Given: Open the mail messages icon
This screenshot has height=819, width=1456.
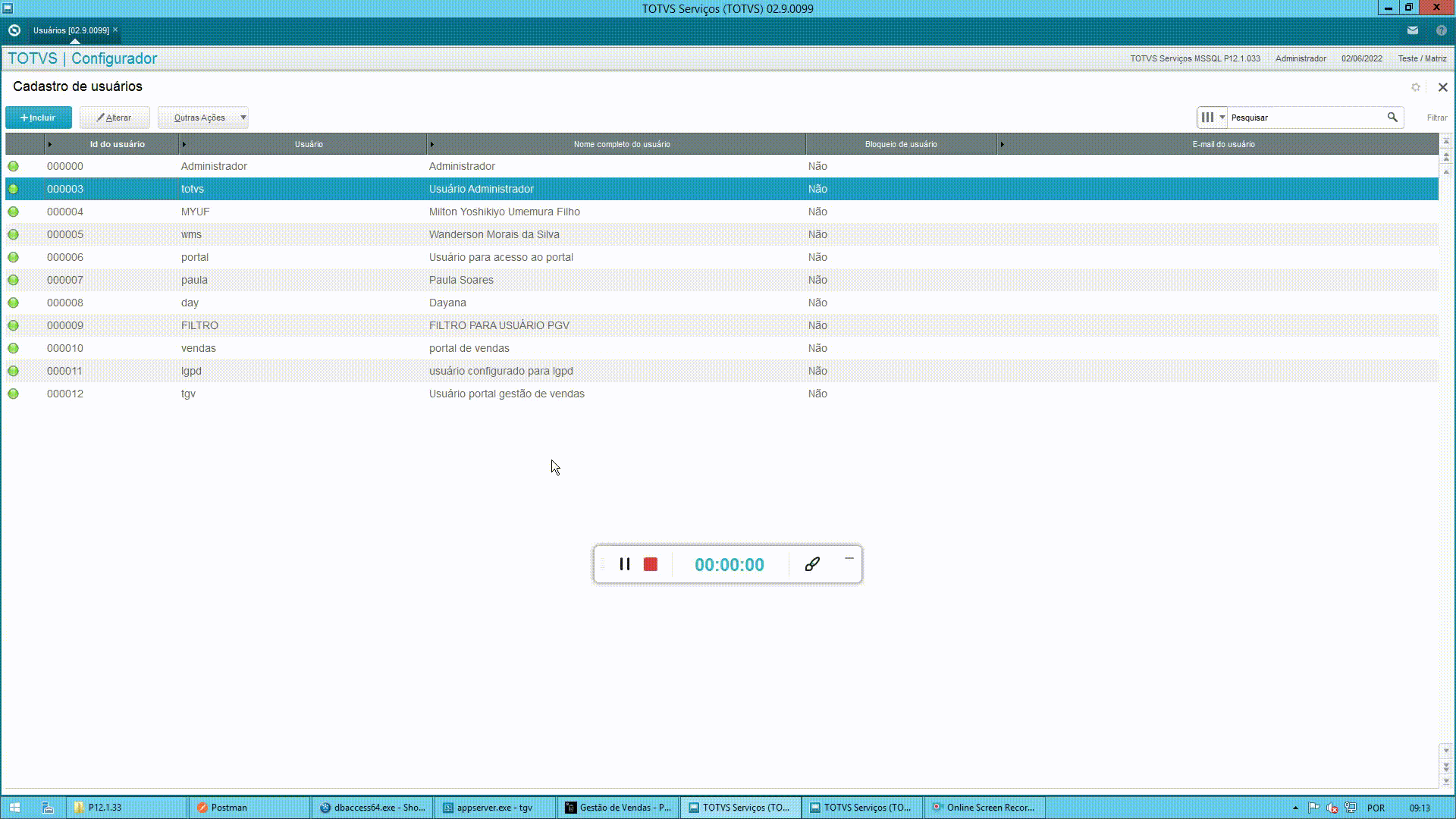Looking at the screenshot, I should point(1413,30).
